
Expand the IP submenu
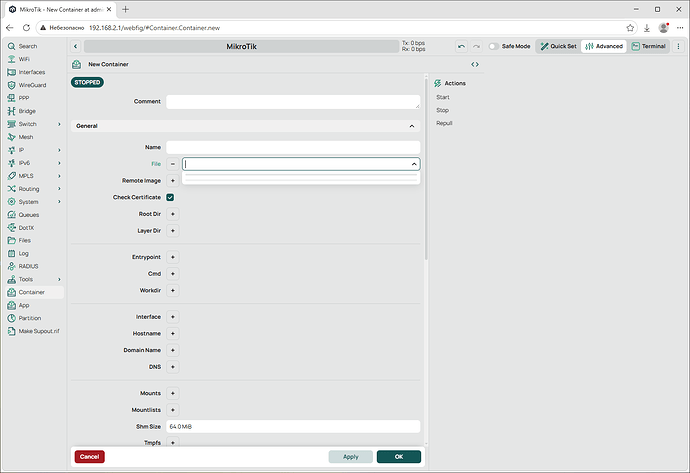pyautogui.click(x=59, y=150)
